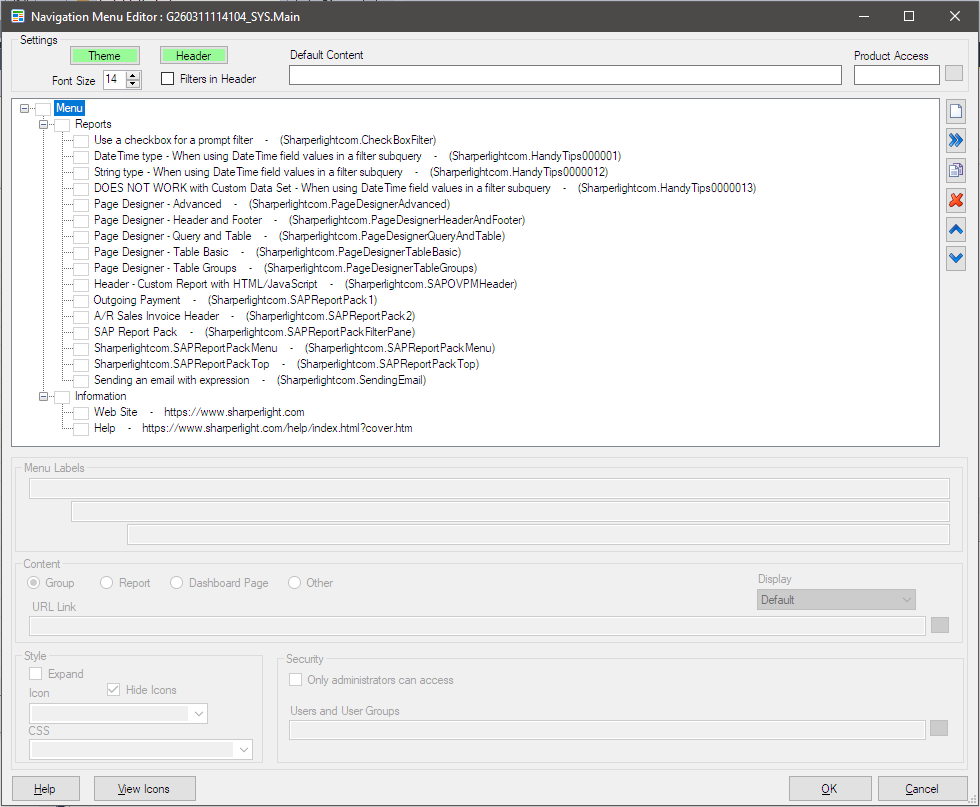Click the green Header button
The width and height of the screenshot is (980, 807).
[x=194, y=56]
